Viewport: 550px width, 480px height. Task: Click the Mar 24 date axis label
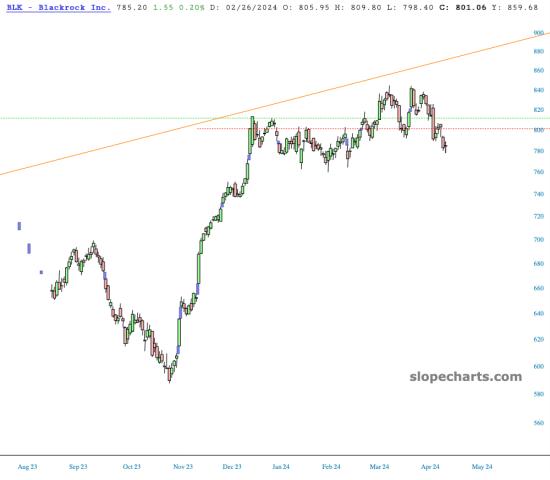[x=379, y=467]
